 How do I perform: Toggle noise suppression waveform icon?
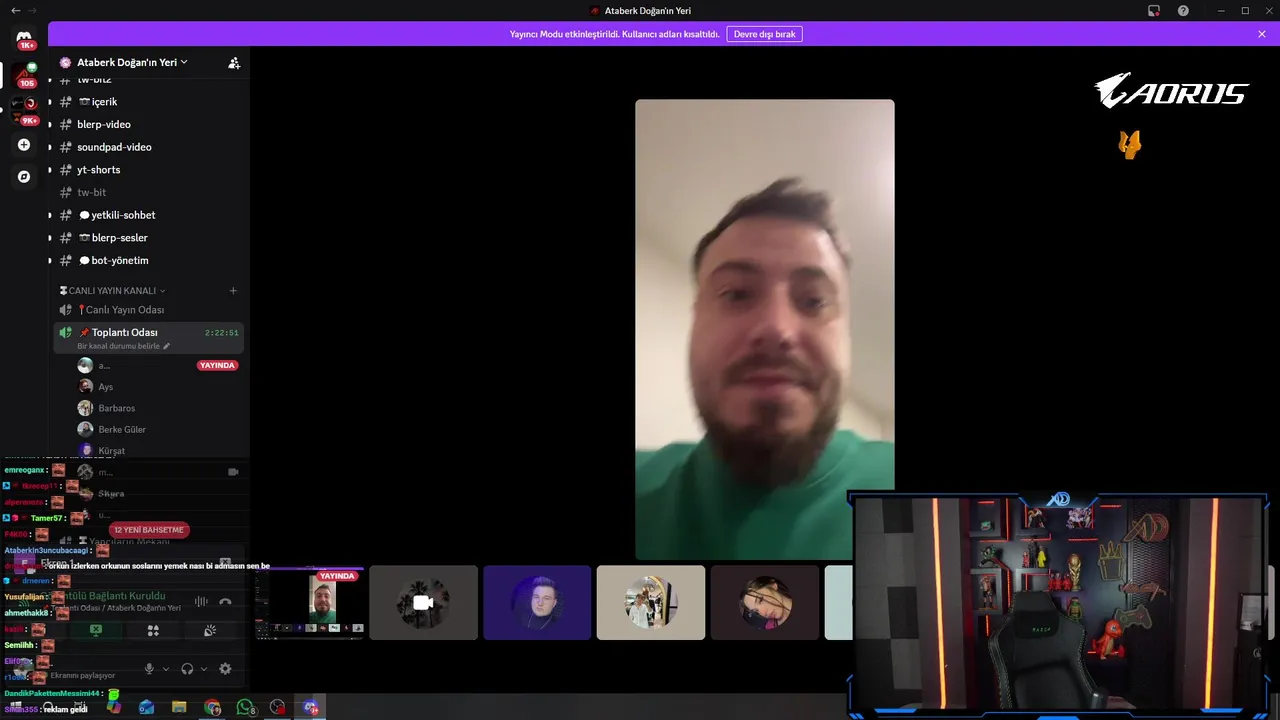tap(201, 601)
